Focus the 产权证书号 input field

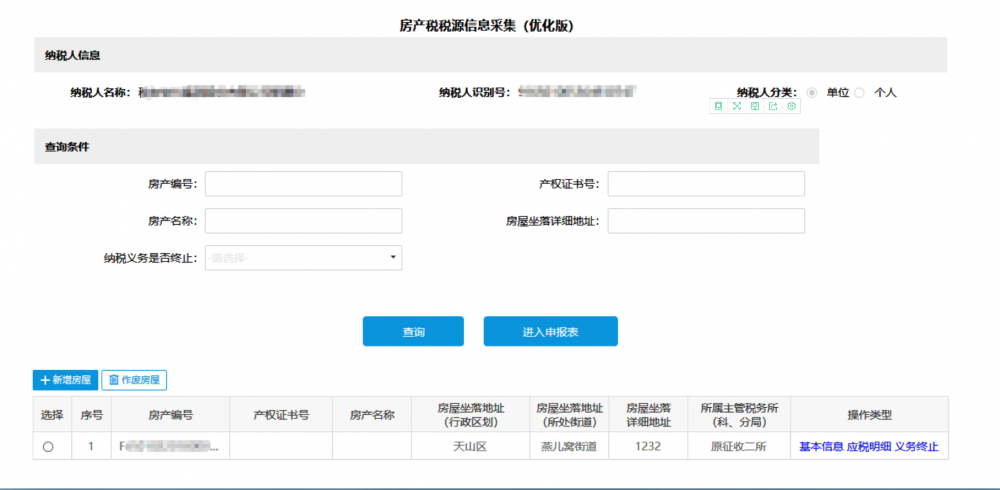[x=706, y=184]
